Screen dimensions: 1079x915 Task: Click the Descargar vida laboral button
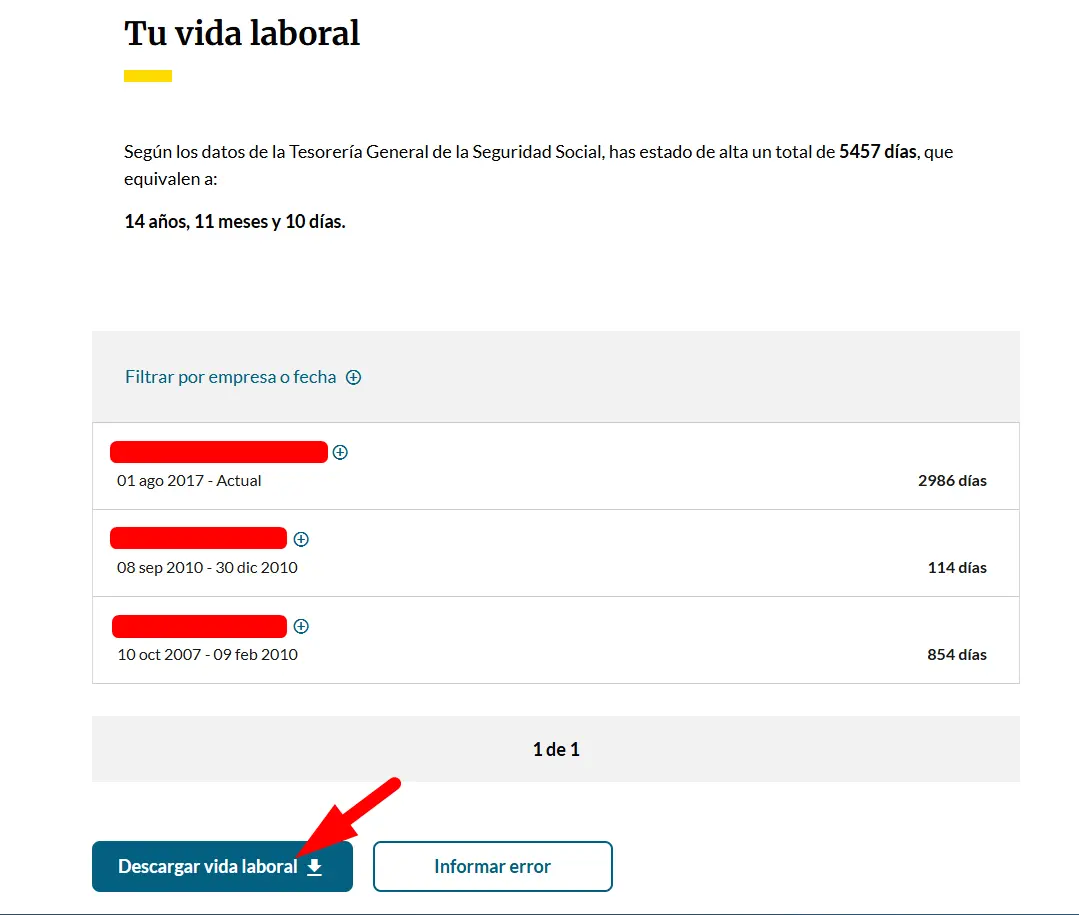[x=222, y=866]
